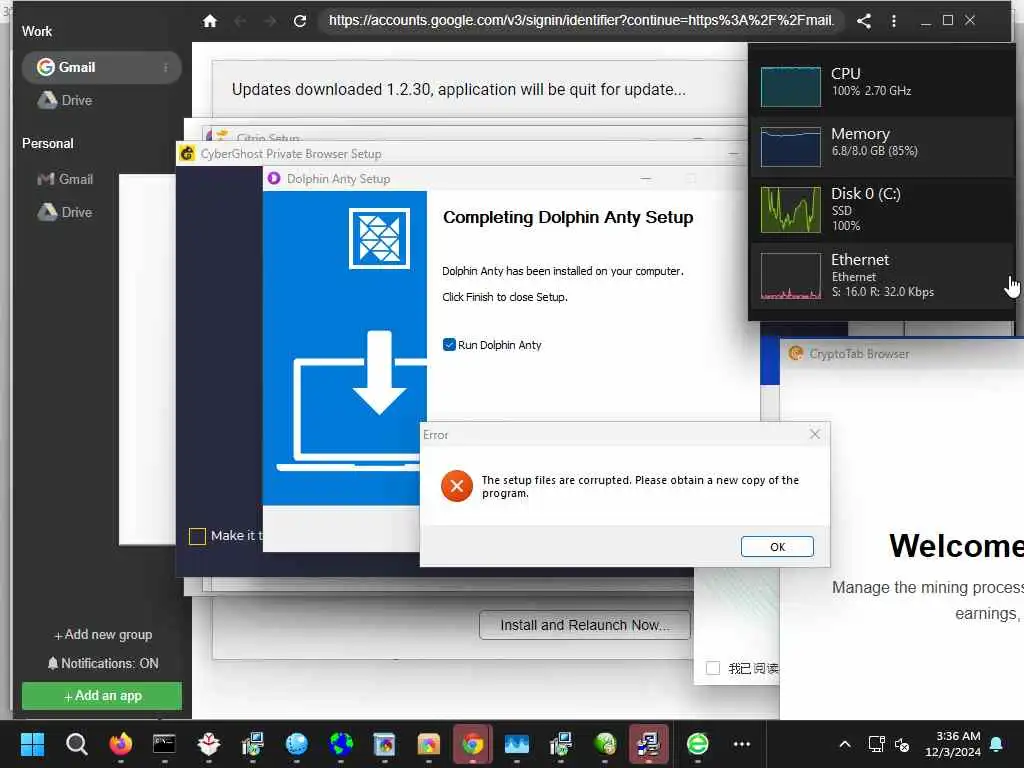Select Gmail under the Work group
Image resolution: width=1024 pixels, height=768 pixels.
coord(101,67)
